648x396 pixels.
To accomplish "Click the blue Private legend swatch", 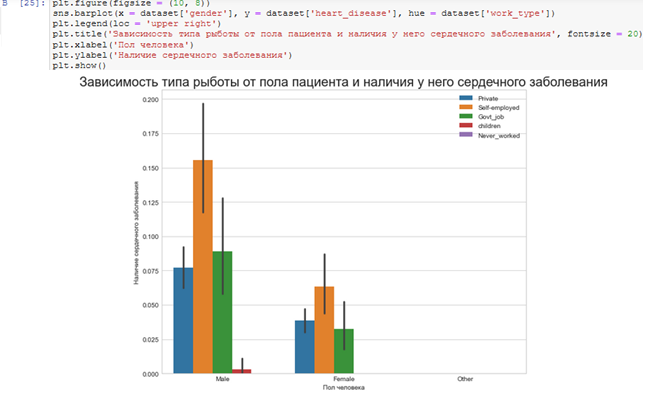I will coord(466,98).
